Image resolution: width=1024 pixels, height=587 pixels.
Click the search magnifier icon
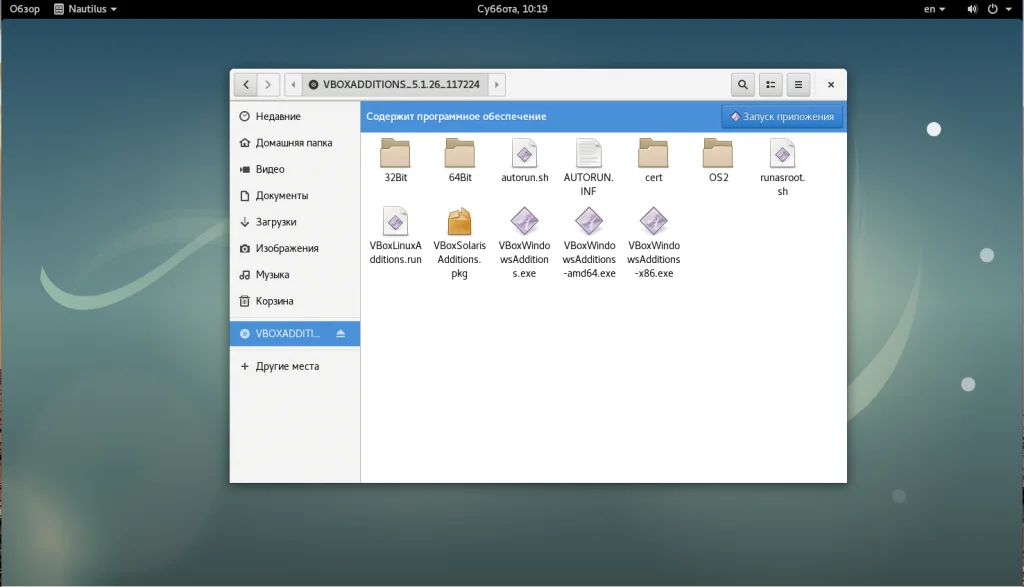point(742,85)
